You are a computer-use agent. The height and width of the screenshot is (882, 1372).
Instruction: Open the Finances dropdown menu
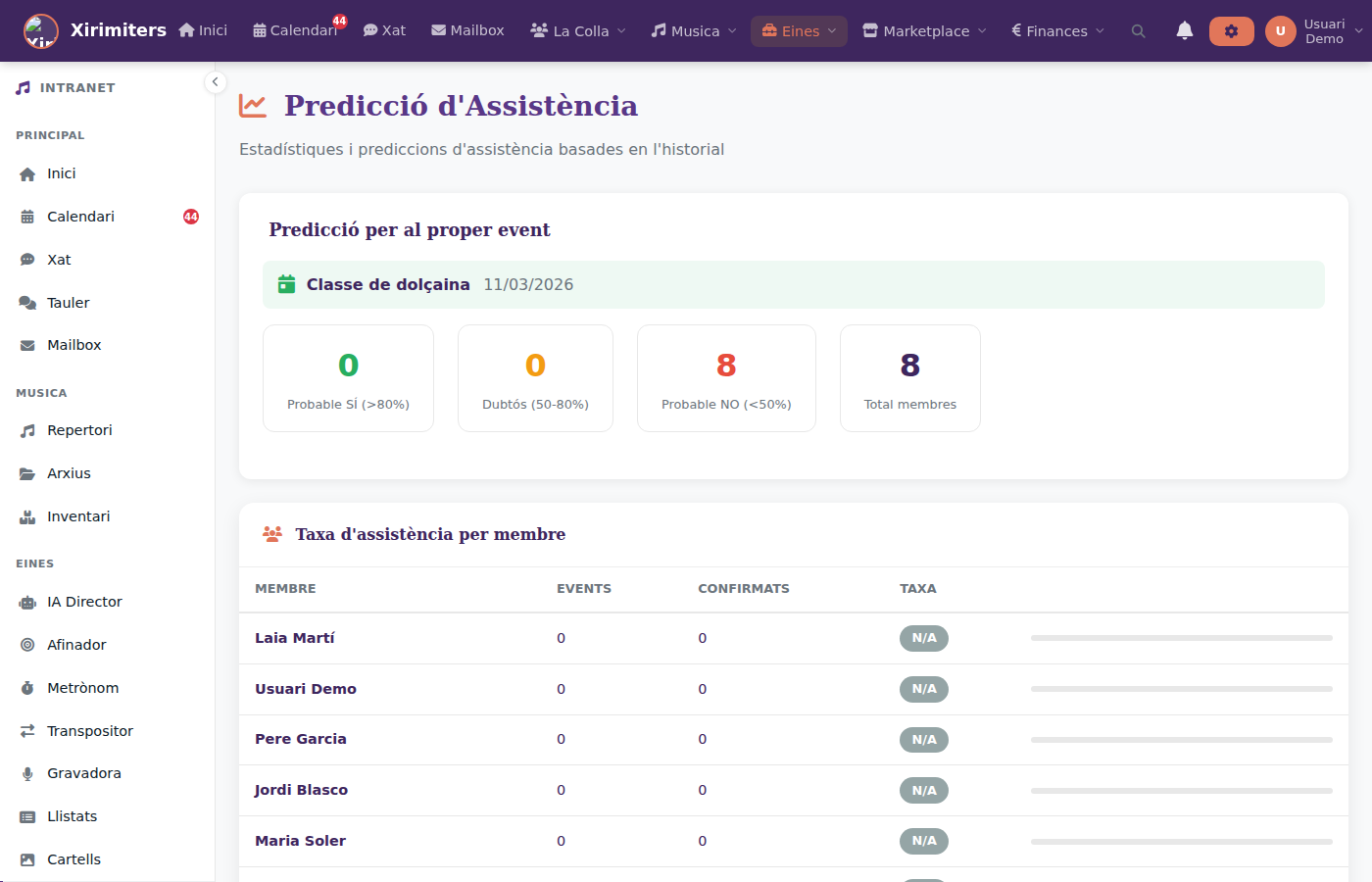click(1057, 31)
